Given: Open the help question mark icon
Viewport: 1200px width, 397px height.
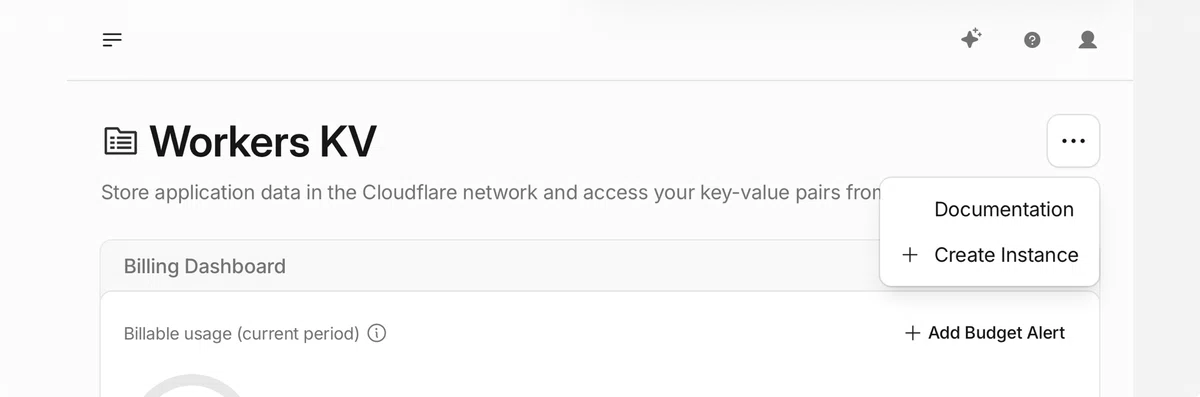Looking at the screenshot, I should click(x=1032, y=40).
